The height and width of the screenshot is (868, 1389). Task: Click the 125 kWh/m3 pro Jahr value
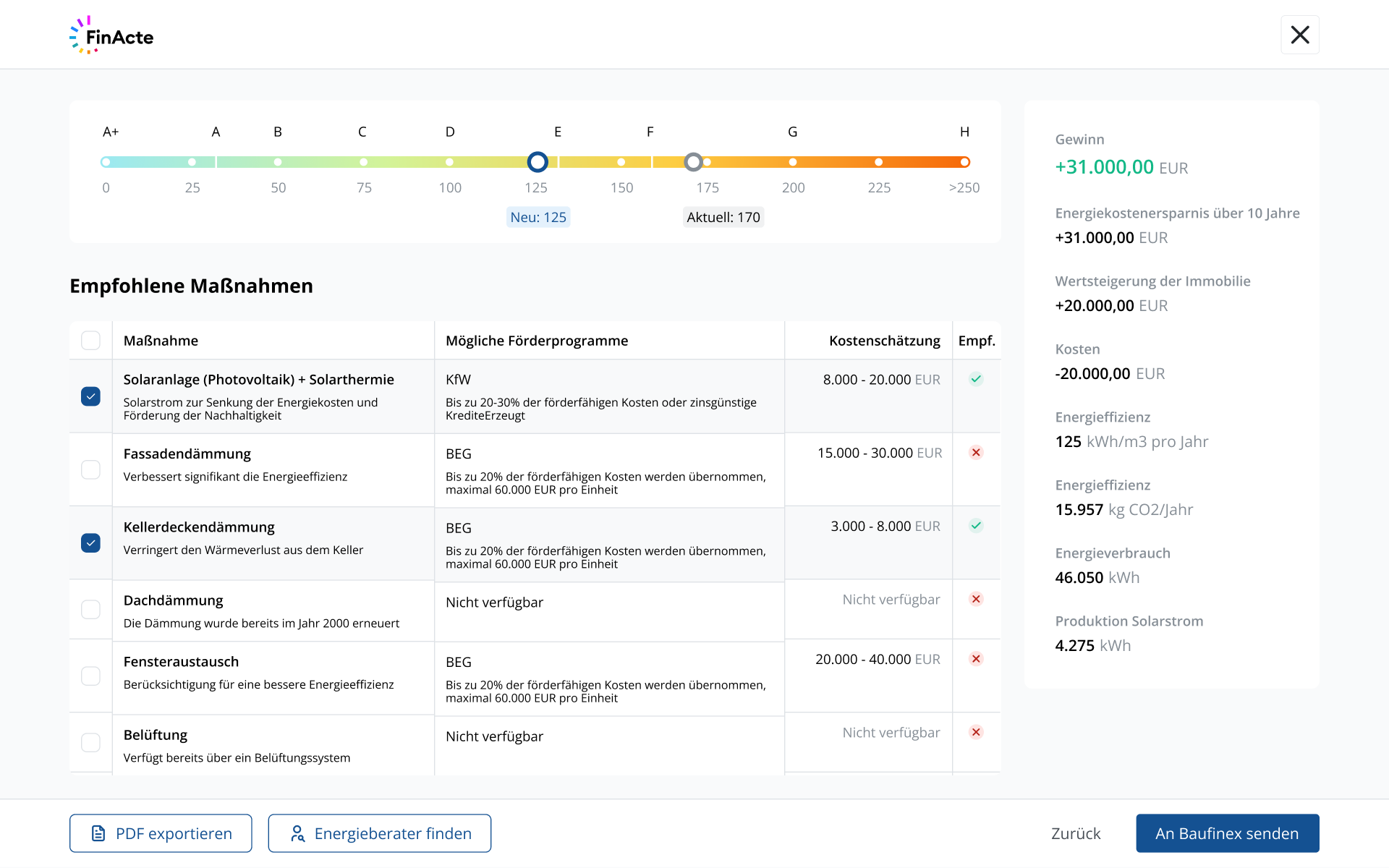pyautogui.click(x=1131, y=441)
